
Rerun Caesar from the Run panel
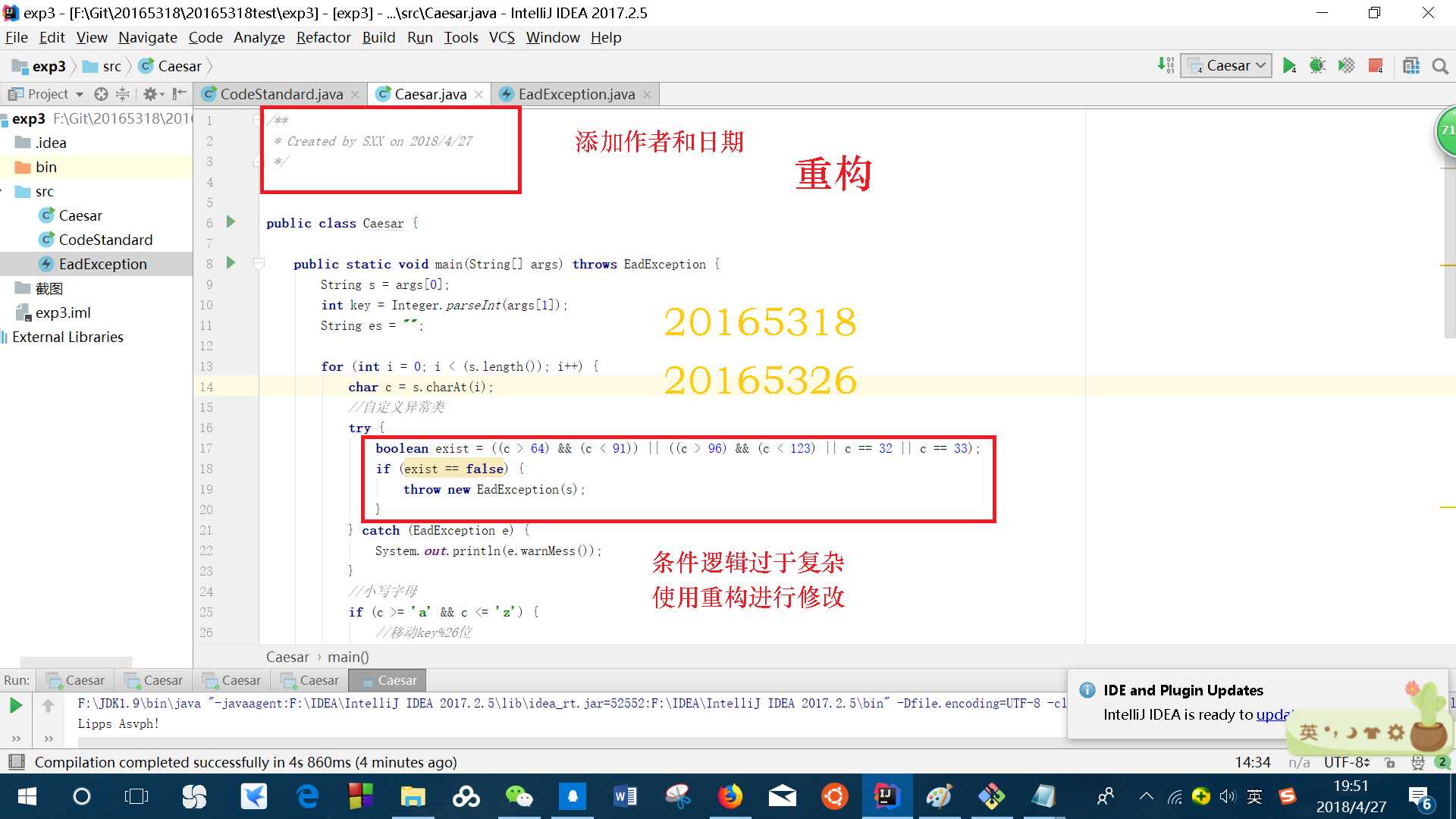click(15, 706)
